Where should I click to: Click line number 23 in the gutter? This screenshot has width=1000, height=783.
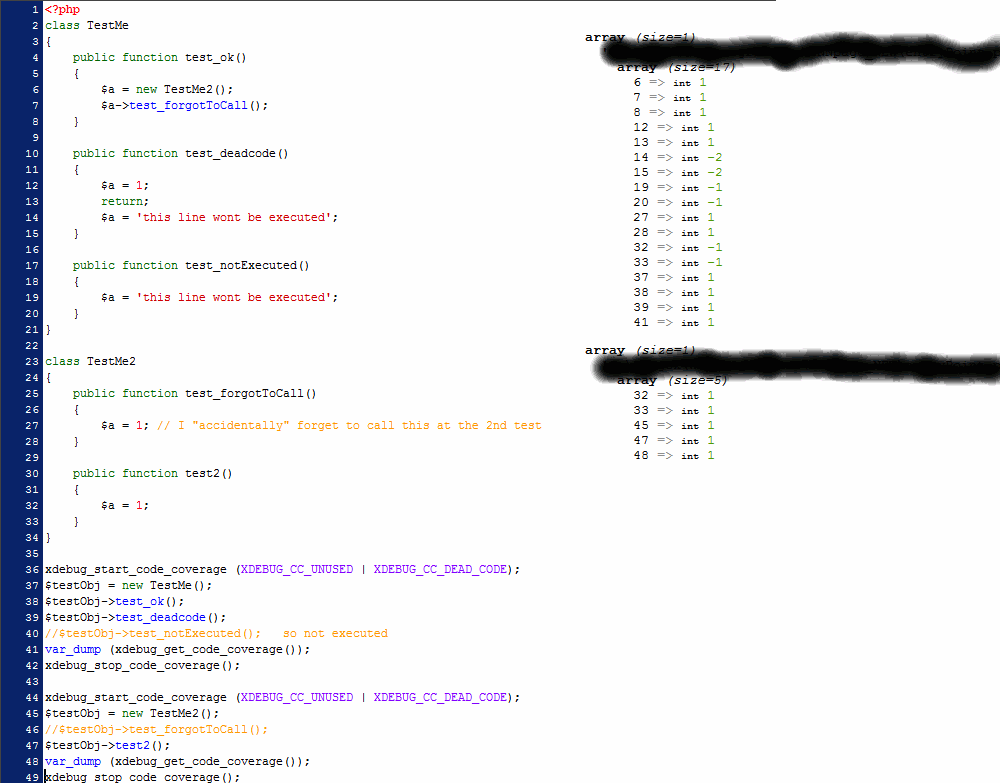coord(33,361)
